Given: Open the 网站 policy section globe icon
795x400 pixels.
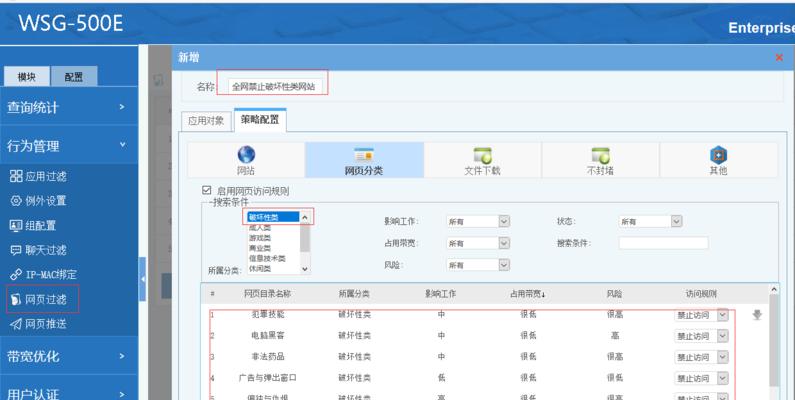Looking at the screenshot, I should point(246,154).
